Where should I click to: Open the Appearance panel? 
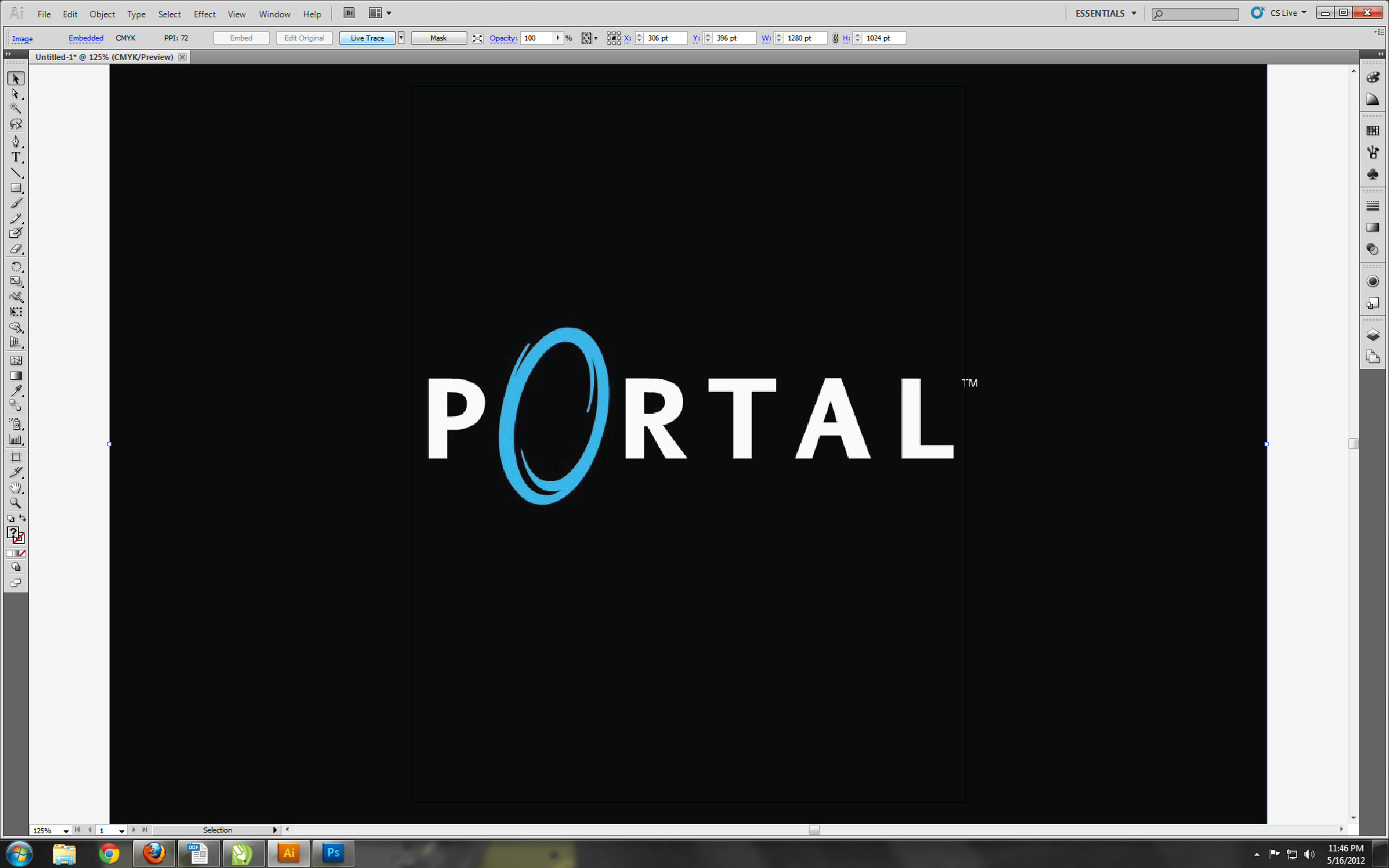(x=1372, y=281)
